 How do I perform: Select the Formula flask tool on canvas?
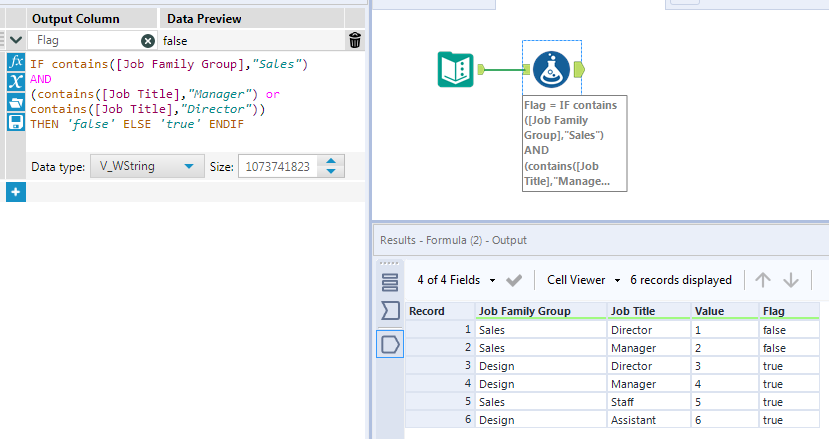tap(551, 69)
